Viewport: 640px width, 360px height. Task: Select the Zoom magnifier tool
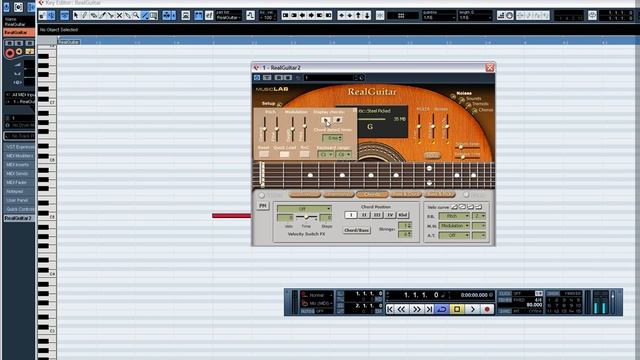coord(136,16)
